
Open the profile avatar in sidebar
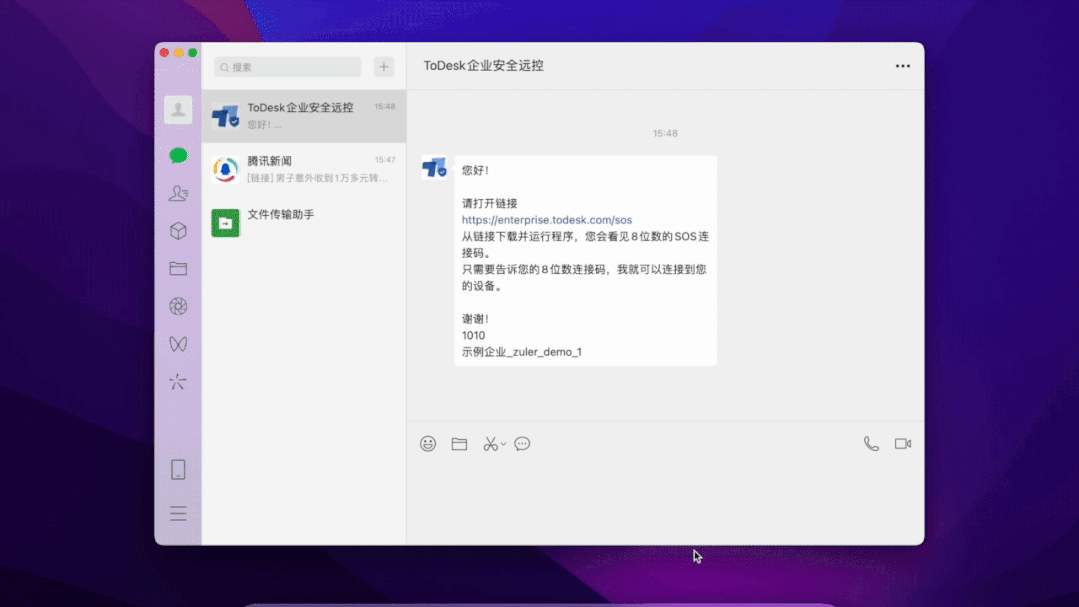(178, 110)
